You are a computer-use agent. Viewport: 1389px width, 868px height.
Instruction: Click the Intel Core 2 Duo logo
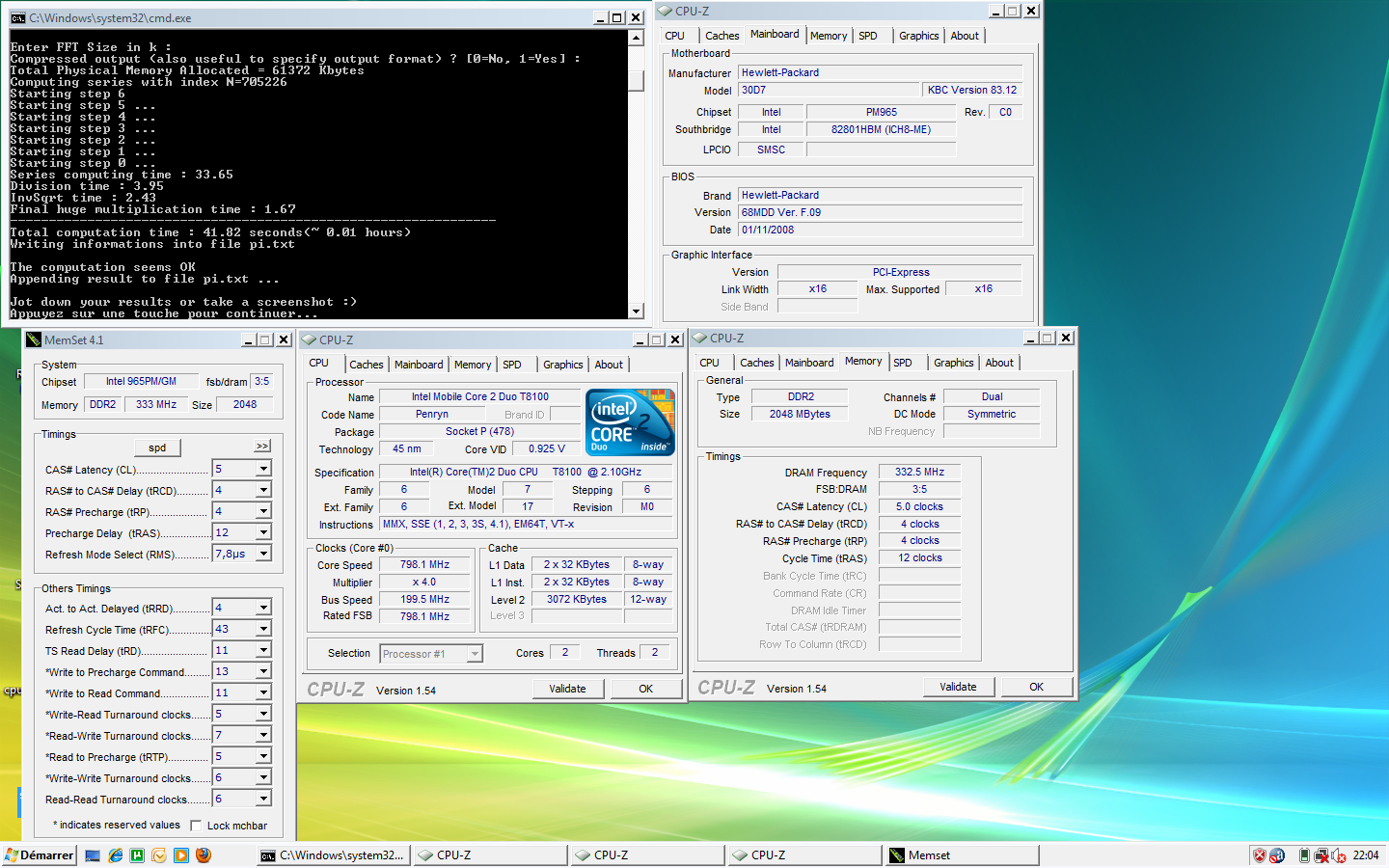[630, 422]
